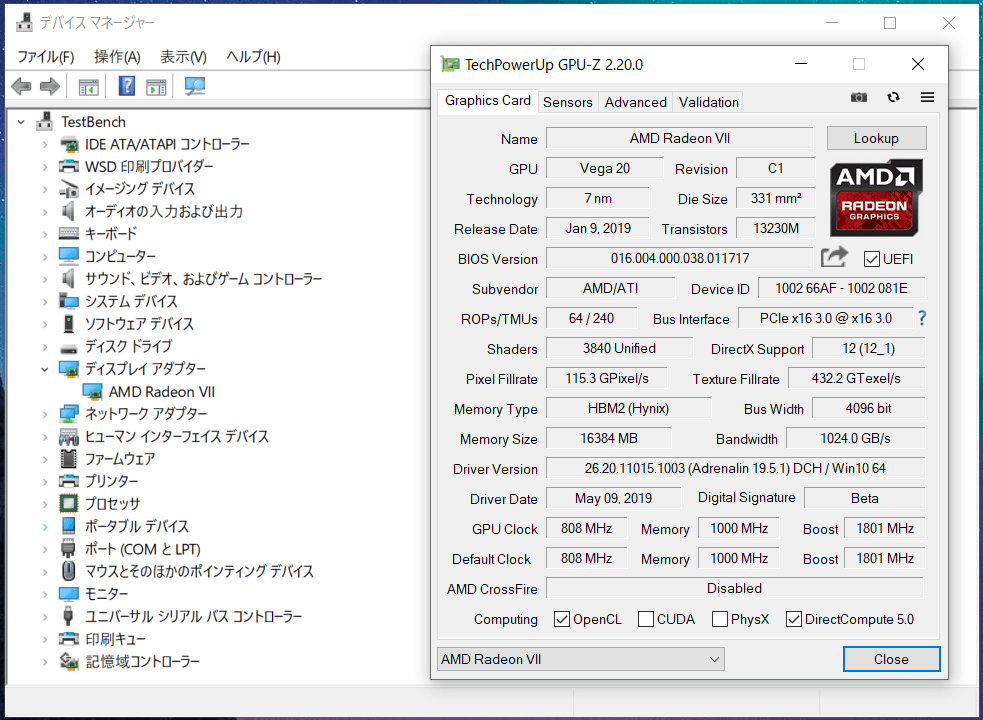Click the ディスク ドライブ disk drive icon

68,347
